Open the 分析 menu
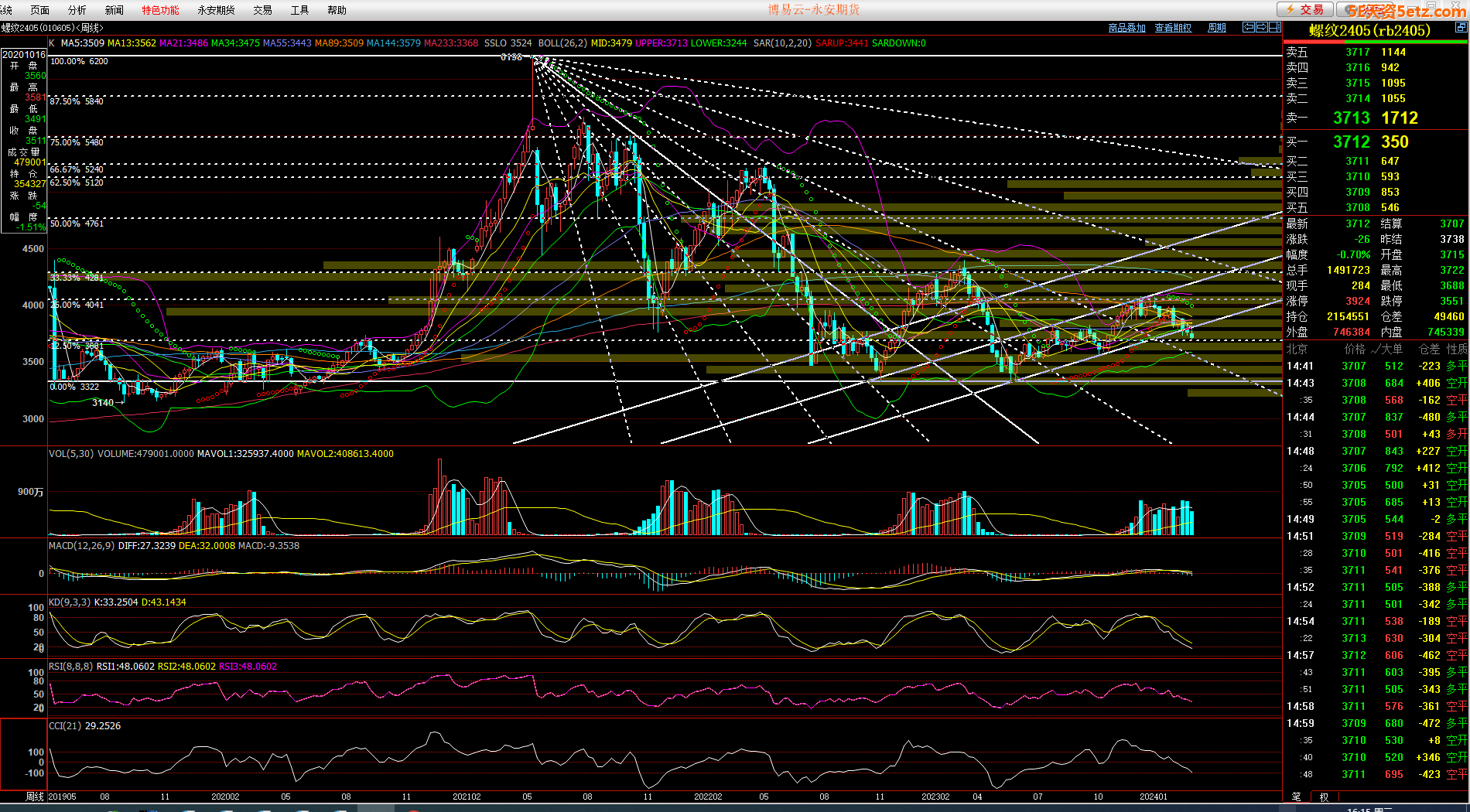Image resolution: width=1470 pixels, height=812 pixels. point(77,10)
